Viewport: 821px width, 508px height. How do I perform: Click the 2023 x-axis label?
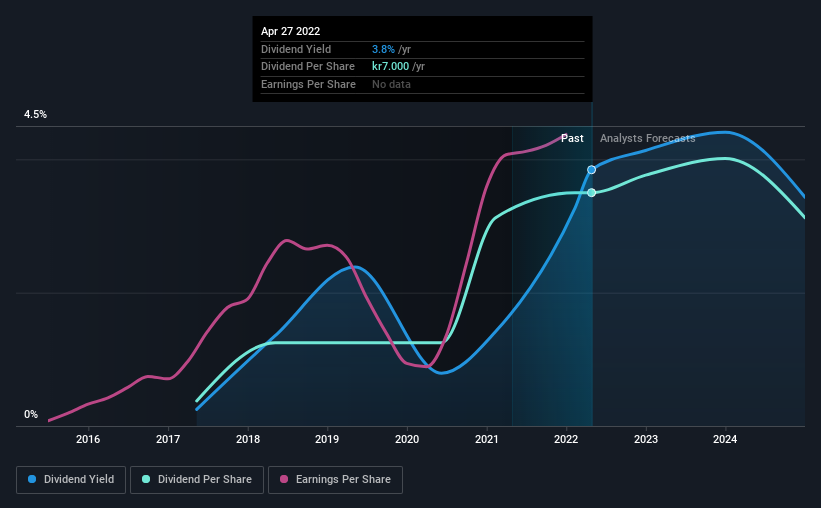pyautogui.click(x=646, y=439)
